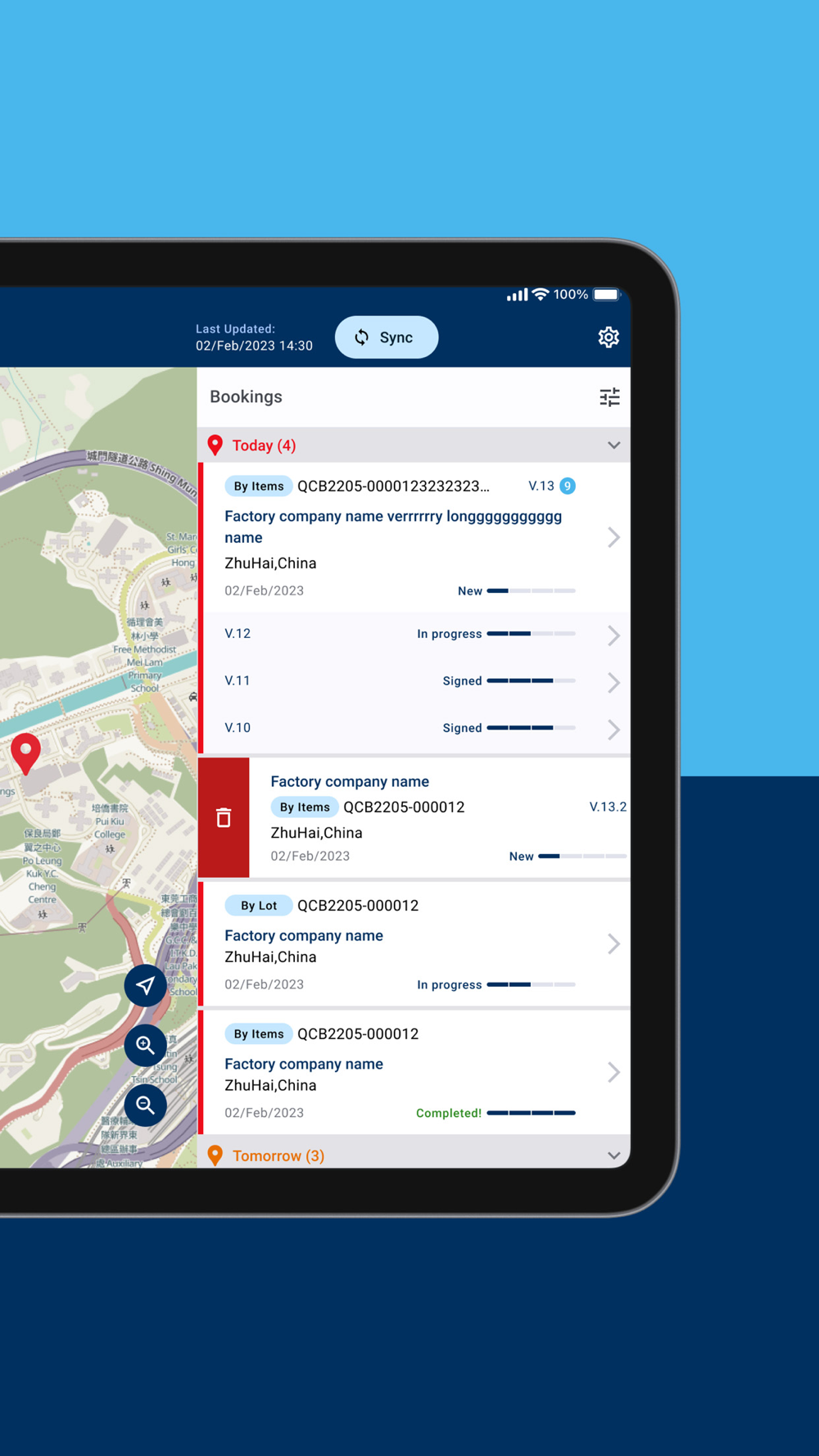Open the V.10 Signed version row
The width and height of the screenshot is (819, 1456).
pyautogui.click(x=417, y=728)
